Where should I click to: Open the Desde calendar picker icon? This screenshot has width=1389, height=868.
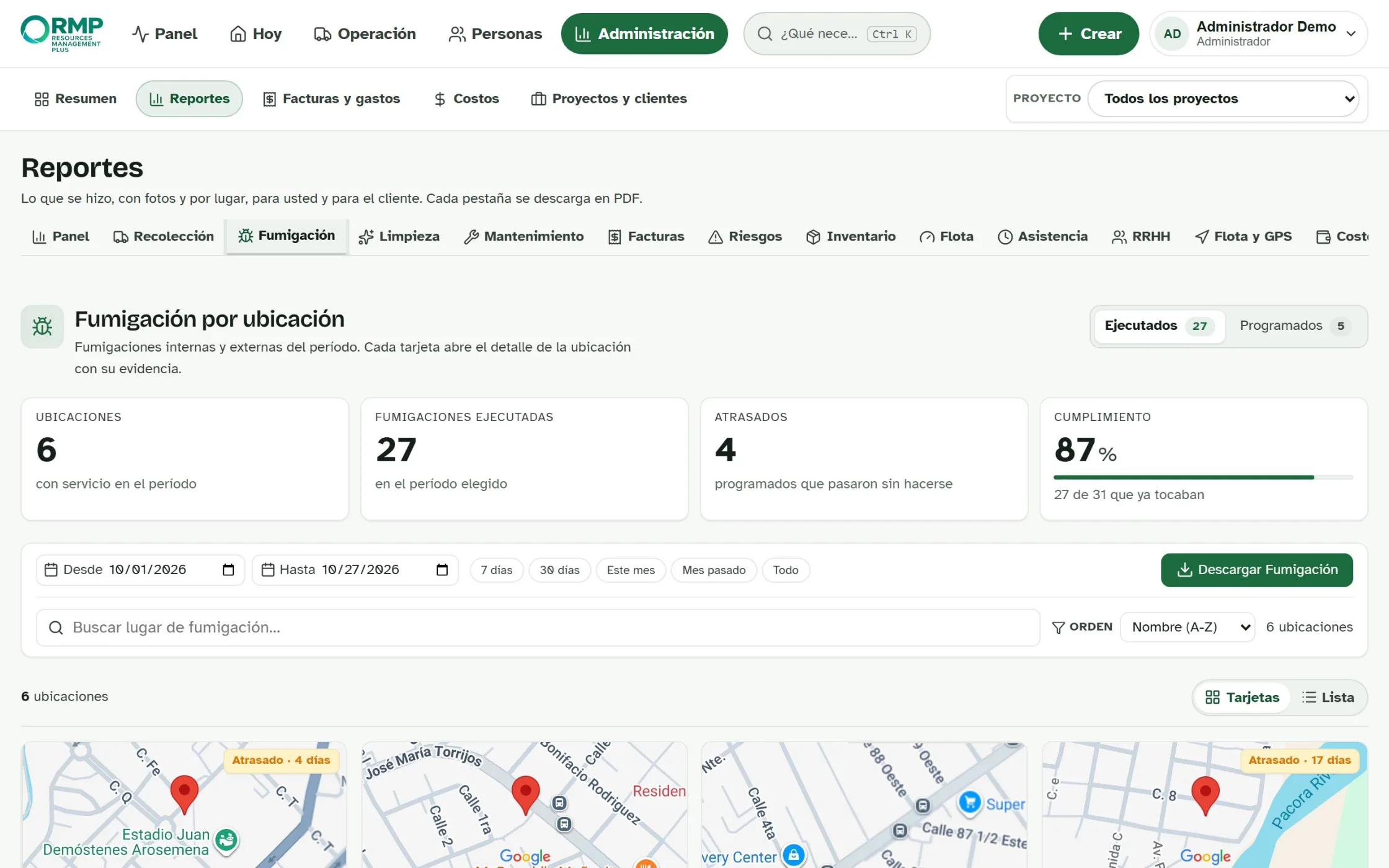(x=228, y=570)
